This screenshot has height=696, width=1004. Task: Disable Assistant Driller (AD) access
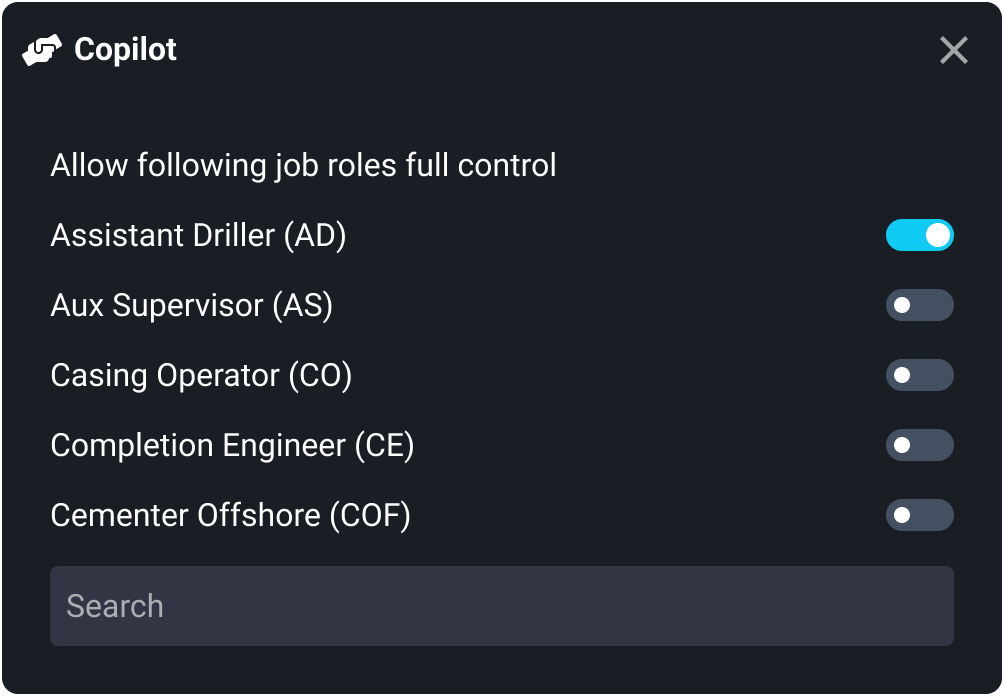[x=920, y=235]
